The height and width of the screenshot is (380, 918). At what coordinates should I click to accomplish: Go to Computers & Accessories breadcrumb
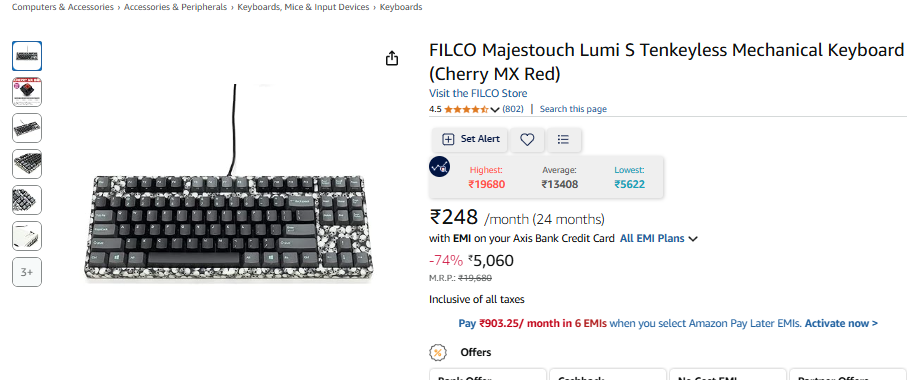[x=63, y=7]
